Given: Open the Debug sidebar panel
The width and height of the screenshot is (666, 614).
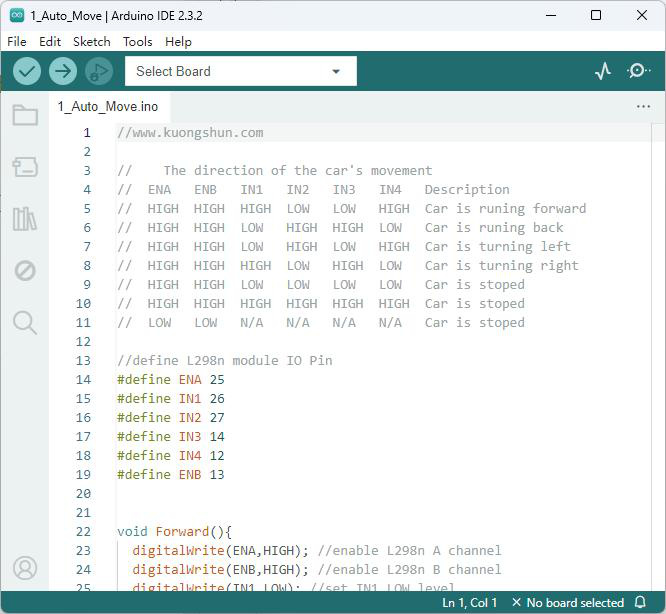Looking at the screenshot, I should coord(25,271).
